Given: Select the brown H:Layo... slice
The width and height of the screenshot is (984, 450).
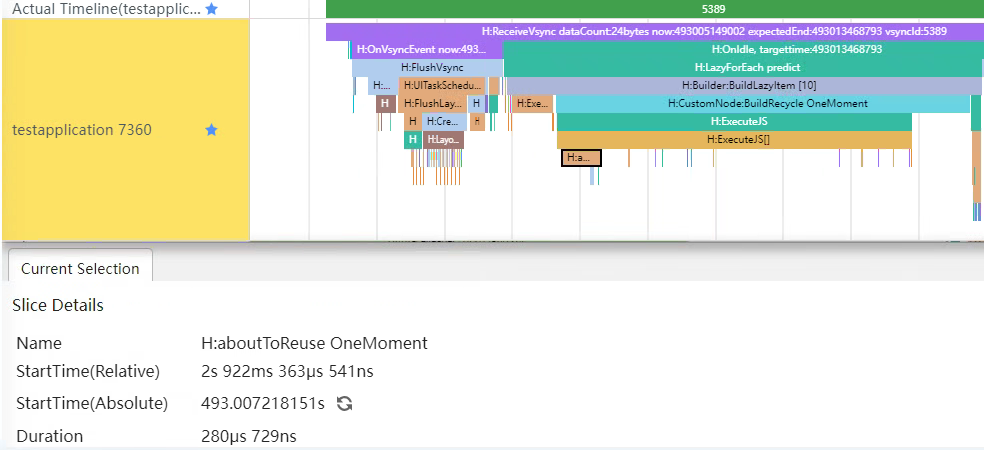Looking at the screenshot, I should point(443,140).
